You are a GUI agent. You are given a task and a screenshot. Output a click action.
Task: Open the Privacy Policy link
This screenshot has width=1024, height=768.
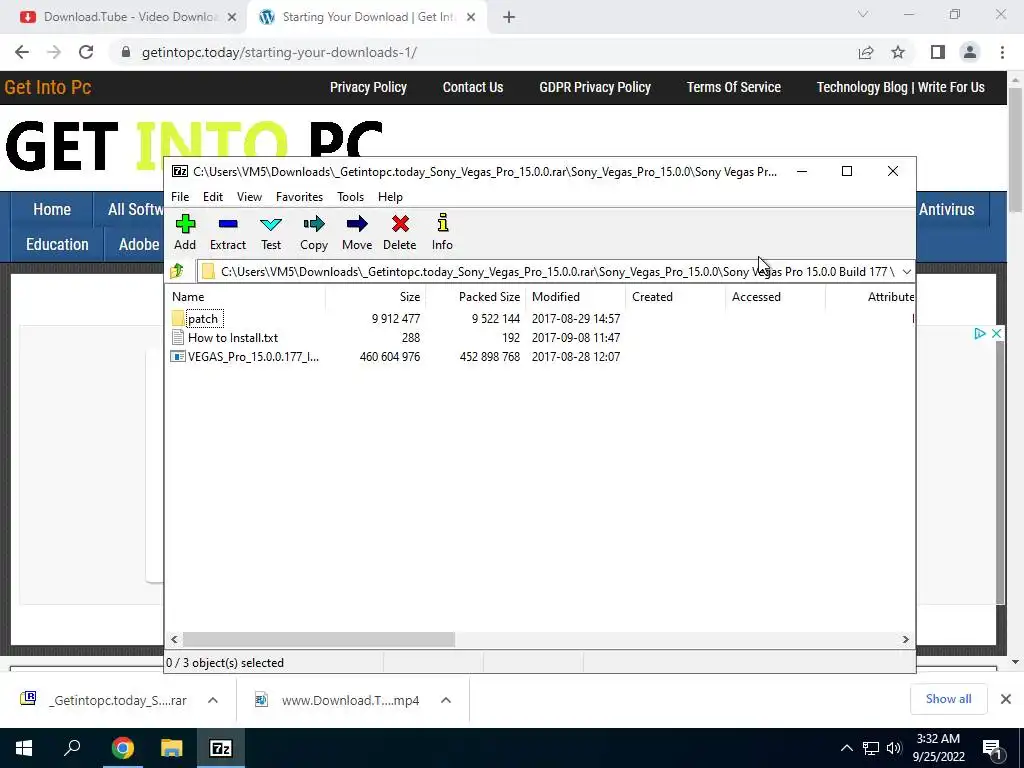(368, 88)
